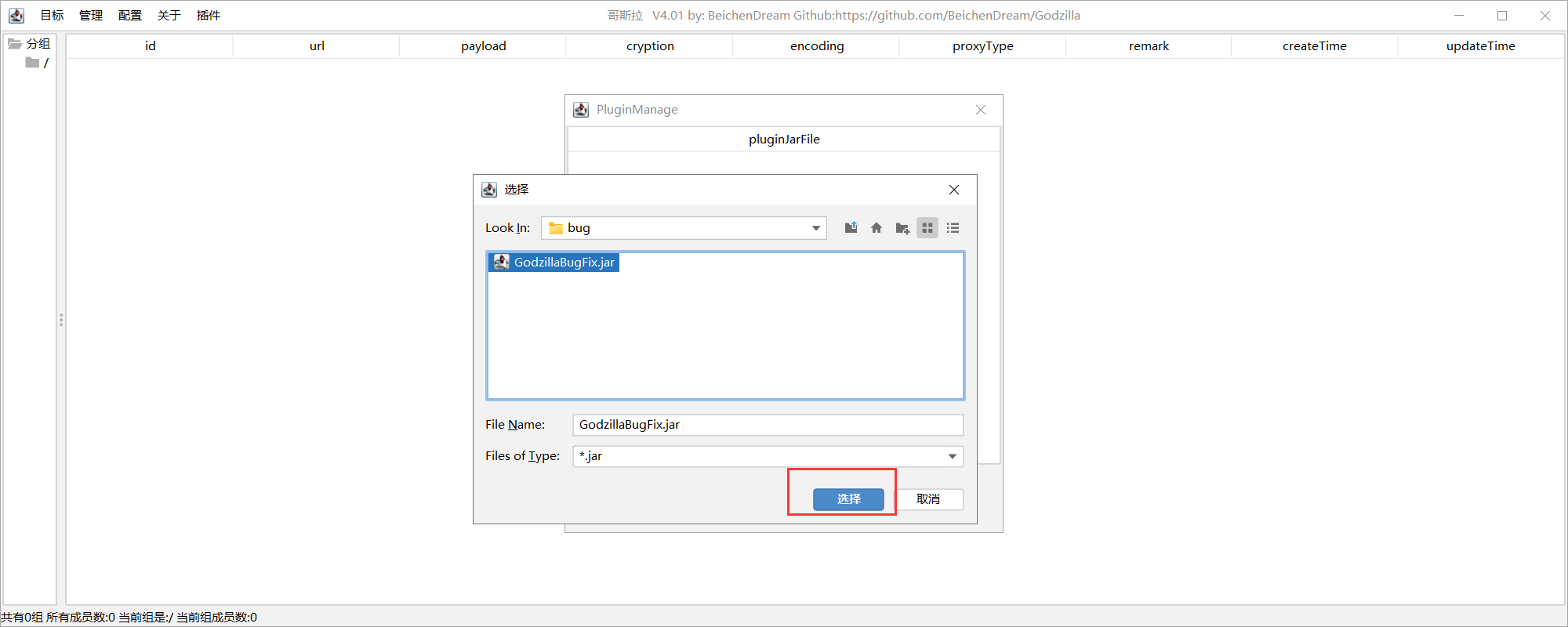Sort by the url column header
The image size is (1568, 627).
click(317, 46)
